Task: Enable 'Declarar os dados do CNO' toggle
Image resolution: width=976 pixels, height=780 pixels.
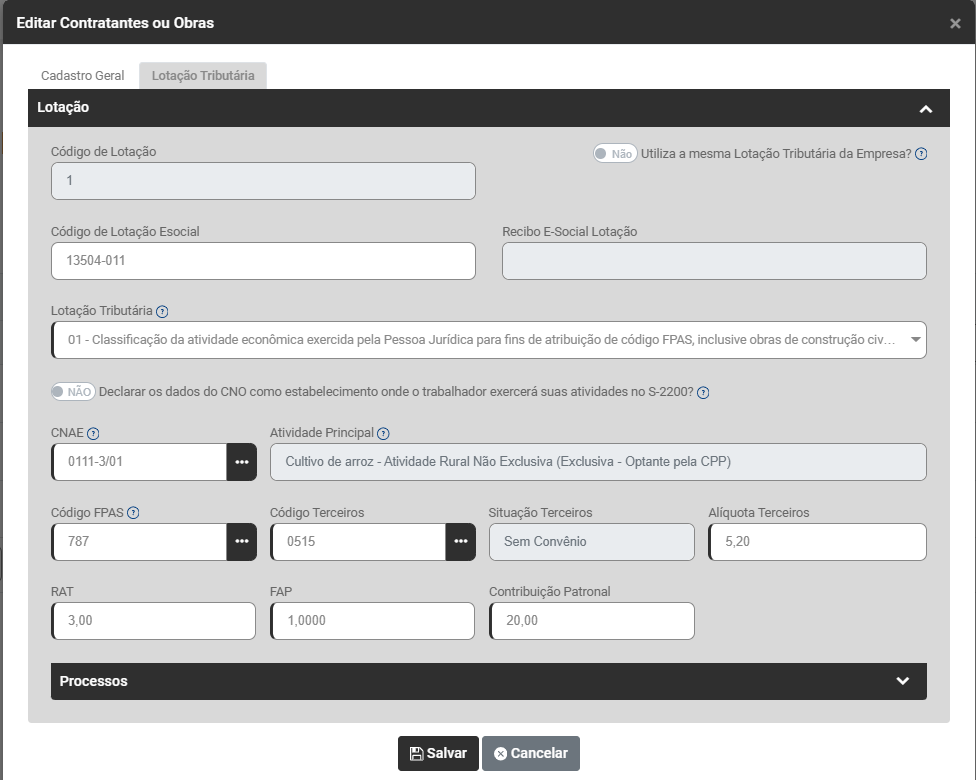Action: 73,392
